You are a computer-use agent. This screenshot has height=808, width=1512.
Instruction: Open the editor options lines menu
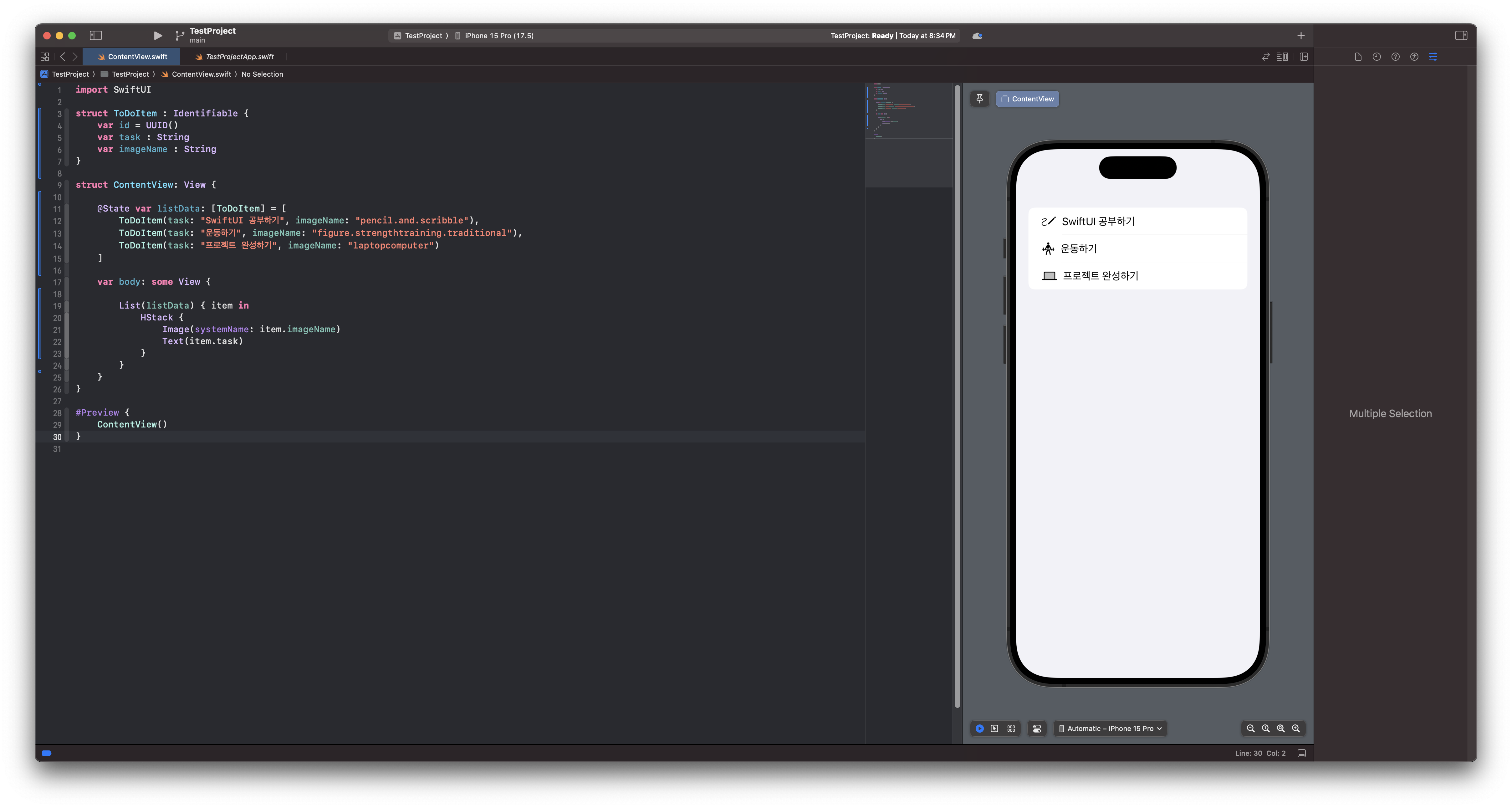tap(1282, 57)
